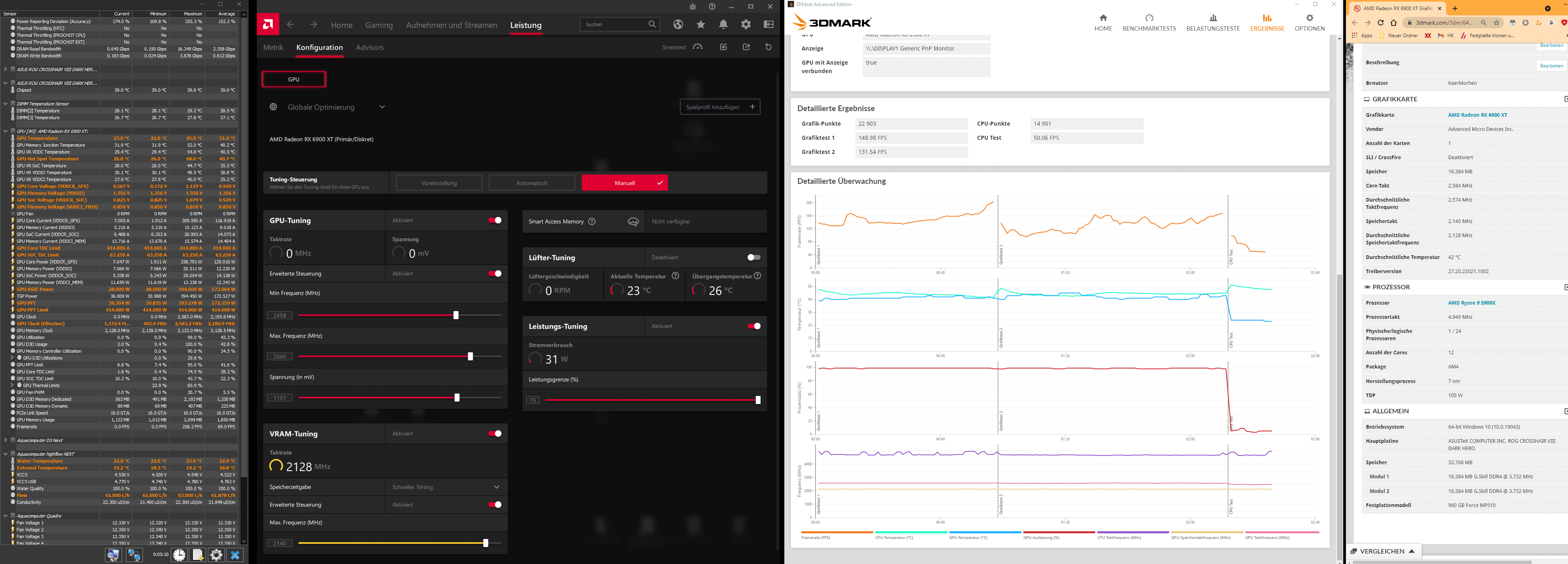Toggle VRAM Erweiterte Steuerung switch
The image size is (1568, 564).
(x=495, y=505)
